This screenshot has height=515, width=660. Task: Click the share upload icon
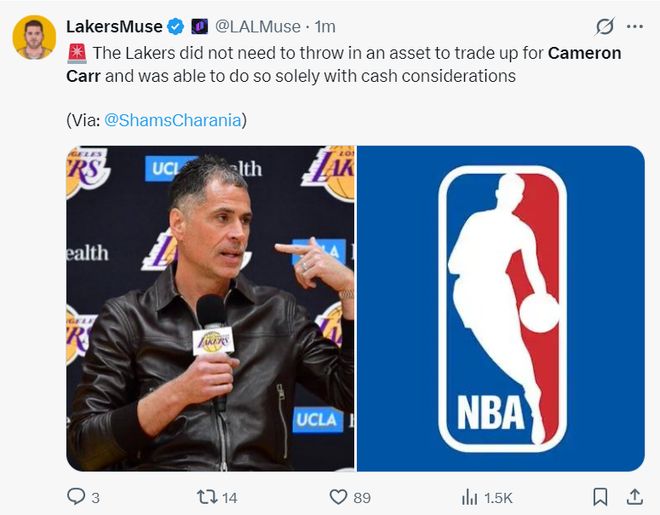click(x=635, y=497)
